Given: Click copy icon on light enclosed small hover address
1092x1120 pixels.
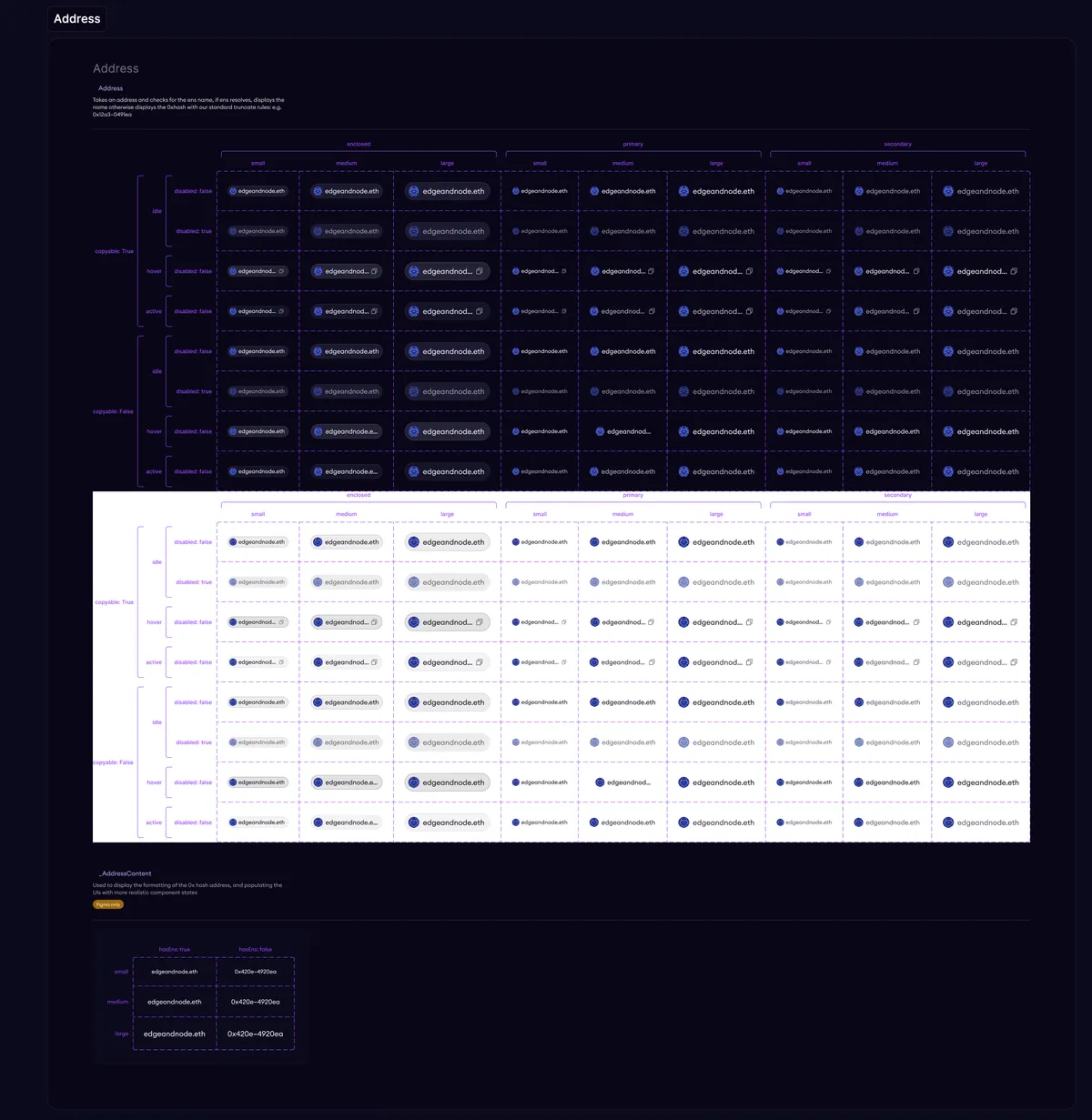Looking at the screenshot, I should [281, 622].
